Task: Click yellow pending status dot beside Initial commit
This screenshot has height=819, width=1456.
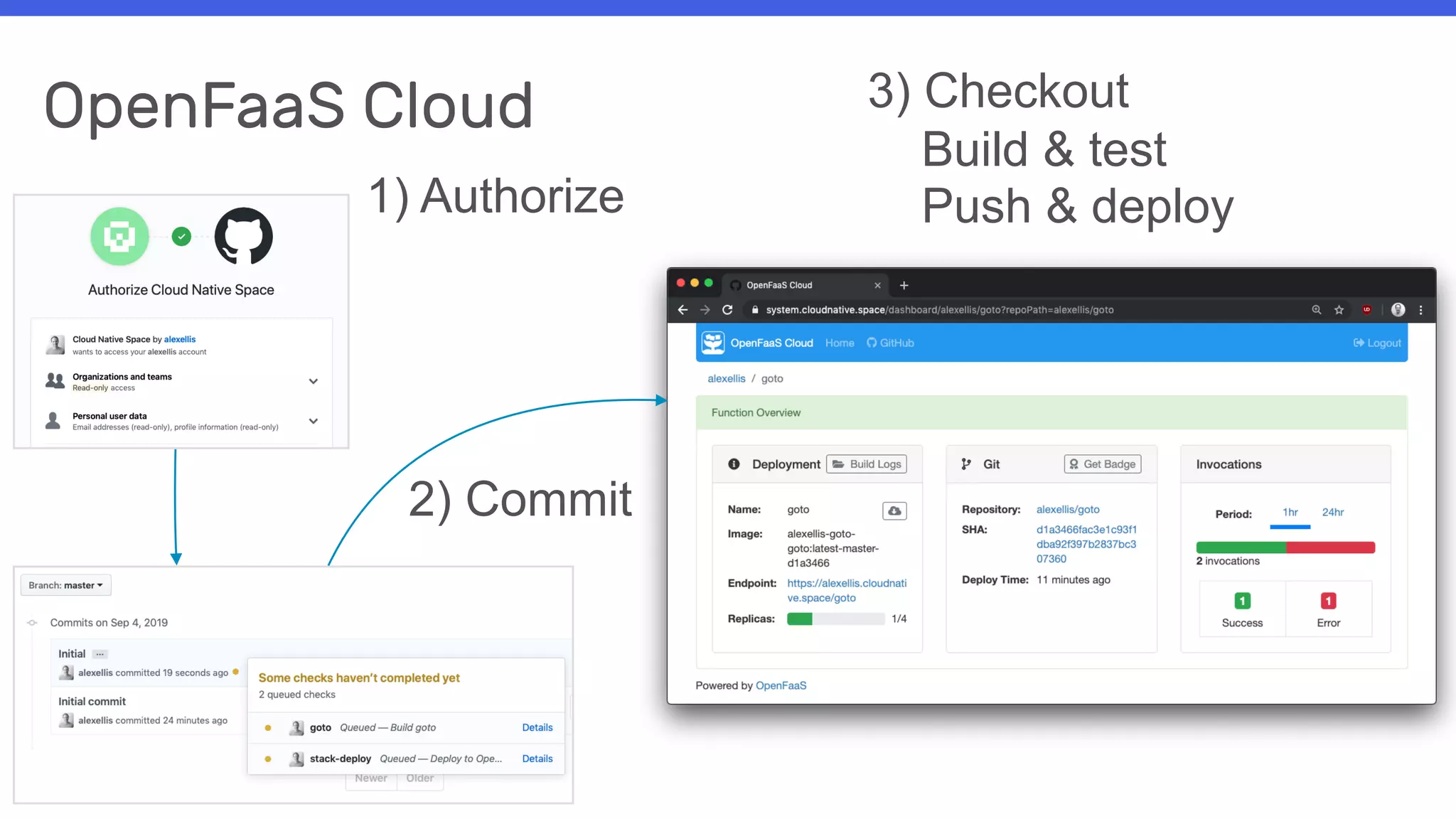Action: point(235,672)
